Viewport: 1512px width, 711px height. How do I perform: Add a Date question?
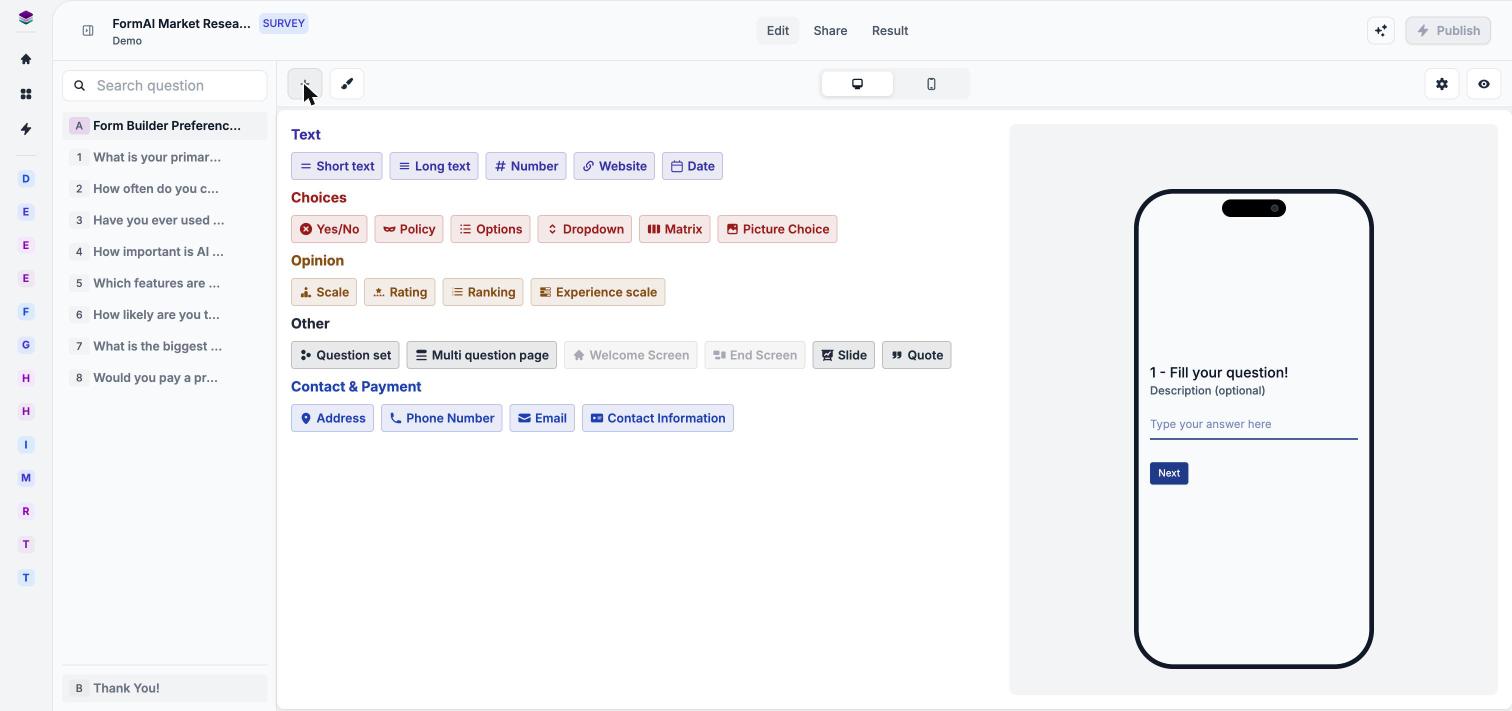[692, 166]
